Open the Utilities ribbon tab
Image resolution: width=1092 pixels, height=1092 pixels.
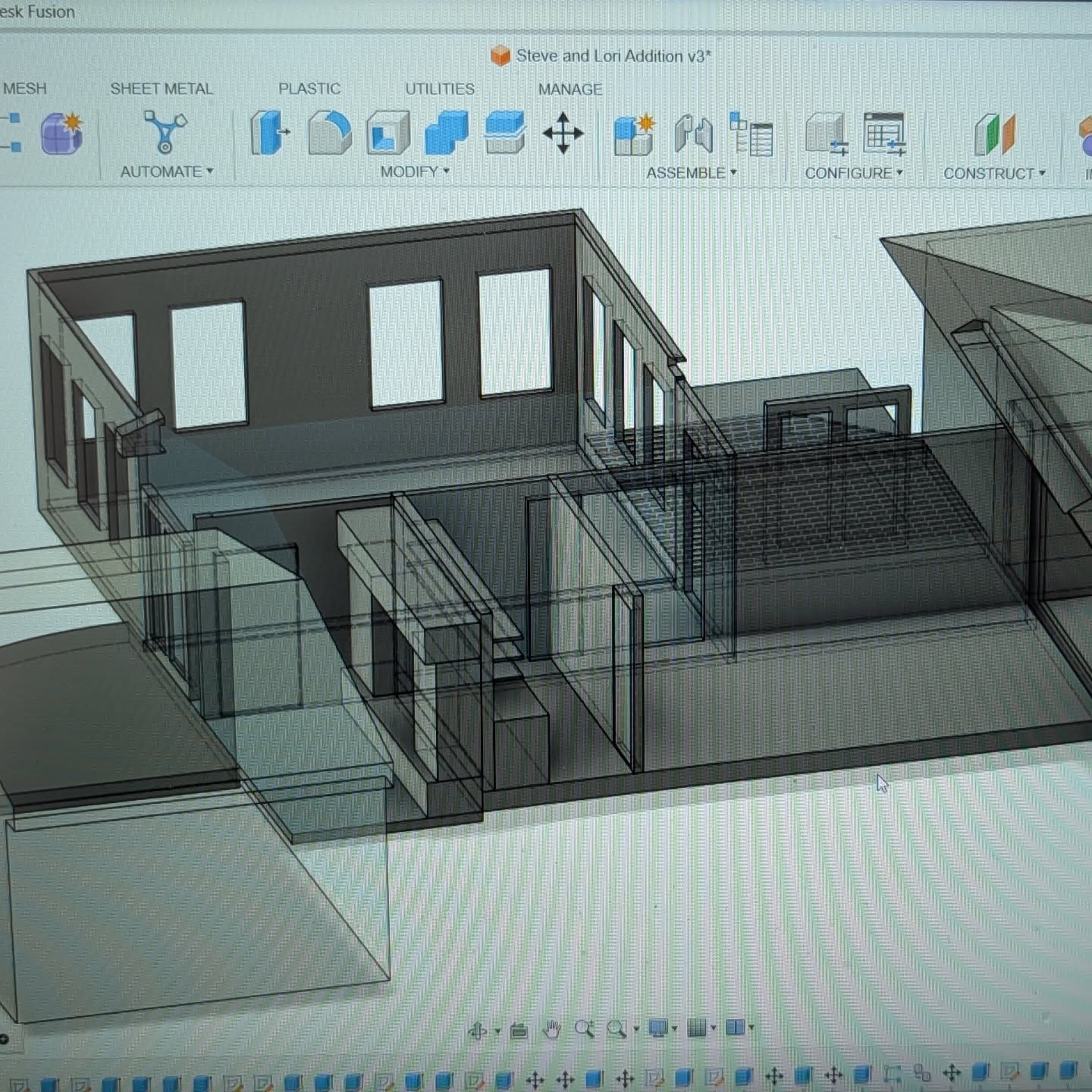point(441,89)
